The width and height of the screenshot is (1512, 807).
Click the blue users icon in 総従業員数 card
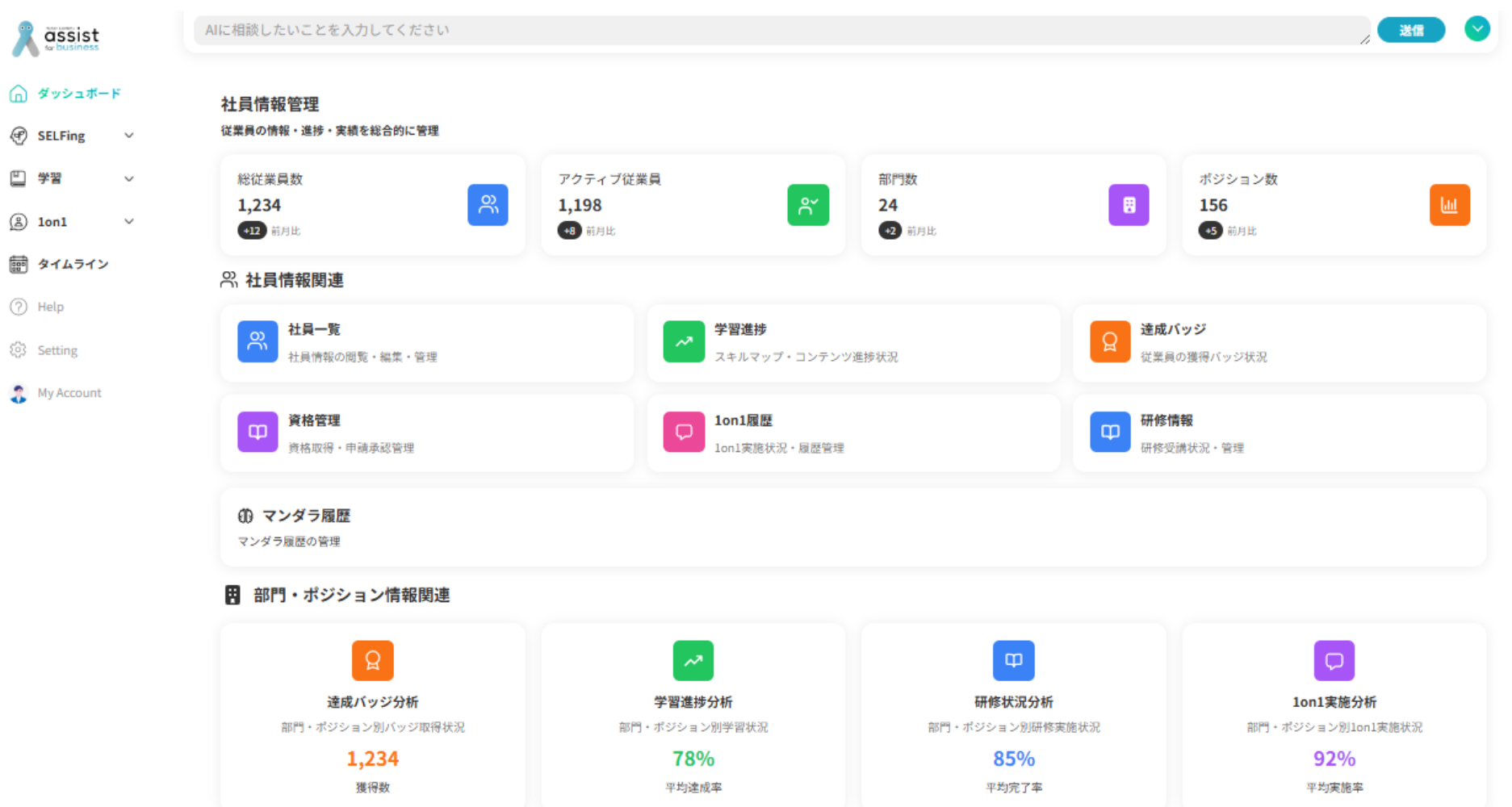pyautogui.click(x=488, y=204)
